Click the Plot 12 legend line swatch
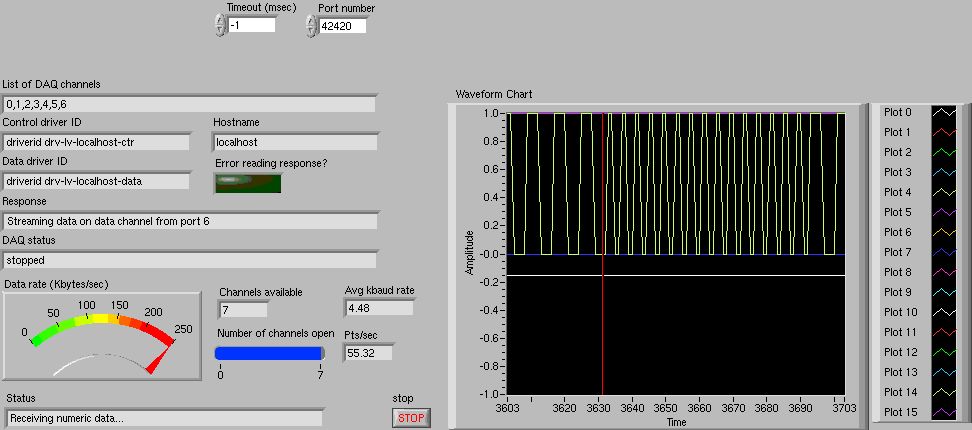The width and height of the screenshot is (972, 430). pyautogui.click(x=943, y=353)
